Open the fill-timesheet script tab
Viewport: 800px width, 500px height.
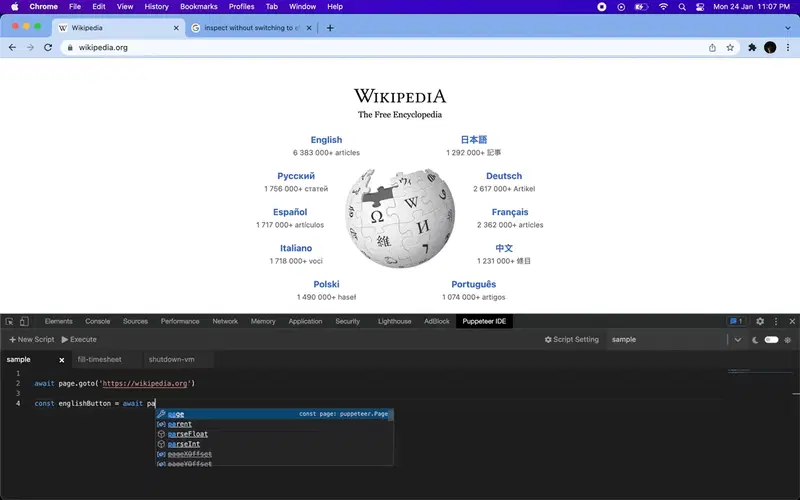coord(99,360)
